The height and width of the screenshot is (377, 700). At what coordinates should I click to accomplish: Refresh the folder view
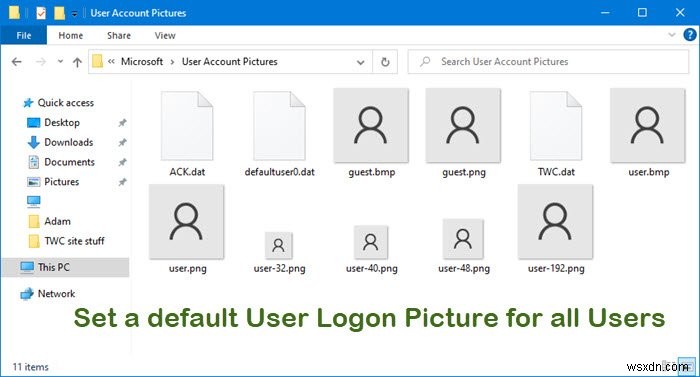[385, 62]
